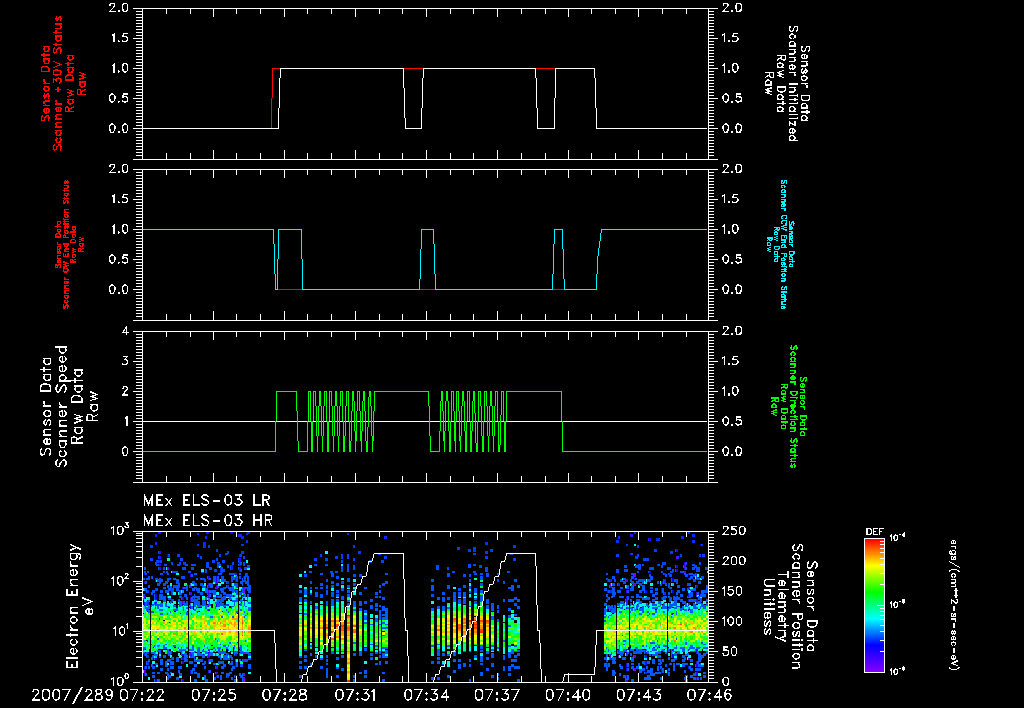Click the 07:40 time axis label
The width and height of the screenshot is (1024, 708).
pyautogui.click(x=568, y=695)
